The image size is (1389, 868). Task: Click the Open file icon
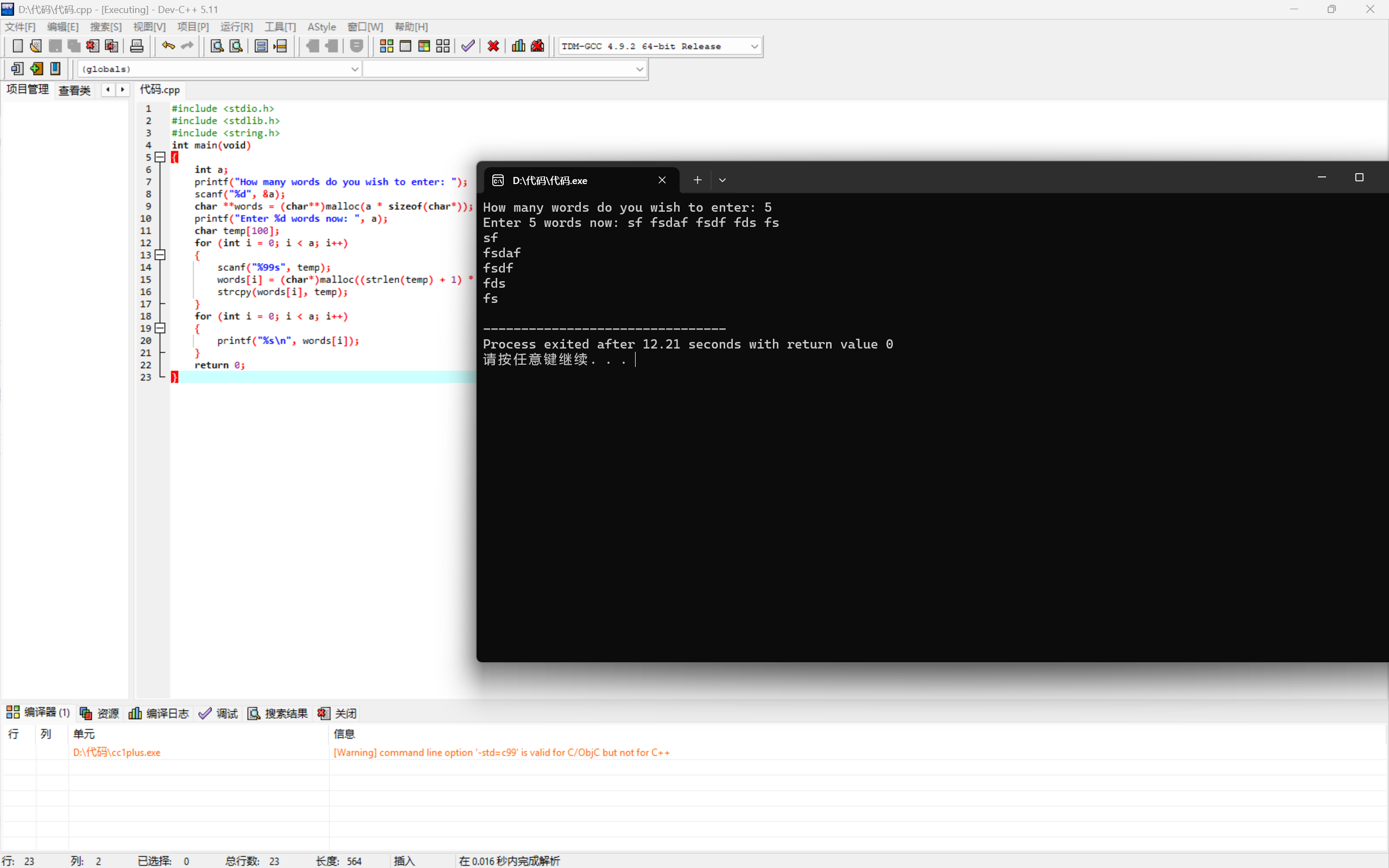coord(36,46)
